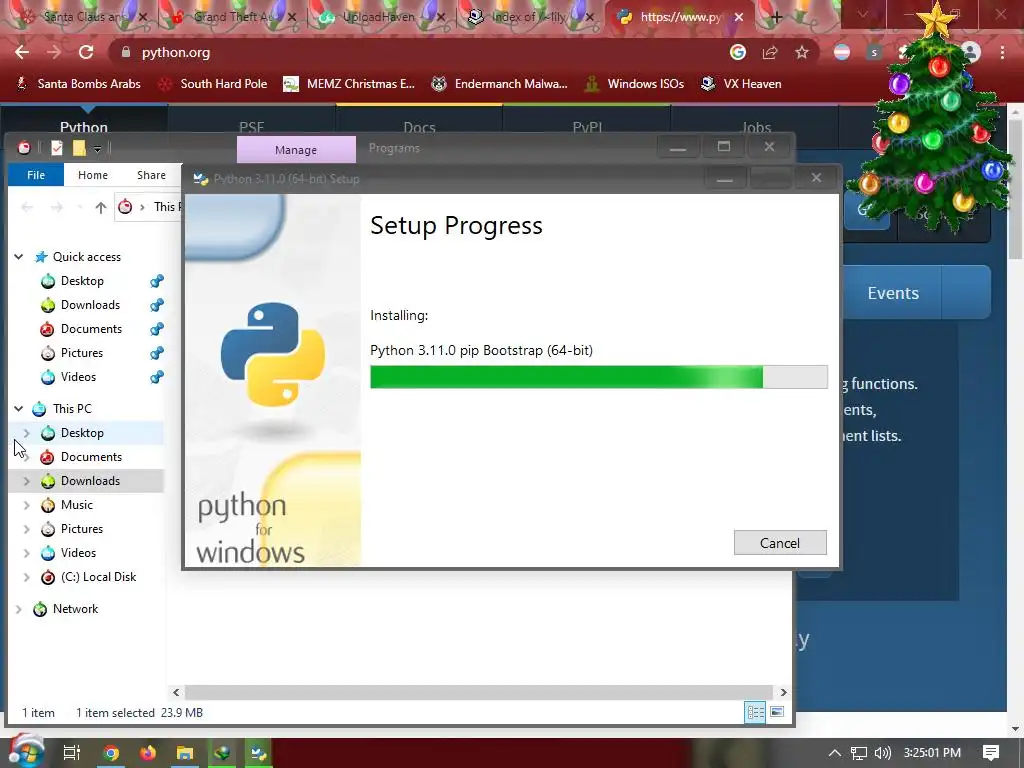The image size is (1024, 768).
Task: Open Windows ISOs bookmark
Action: pyautogui.click(x=635, y=84)
